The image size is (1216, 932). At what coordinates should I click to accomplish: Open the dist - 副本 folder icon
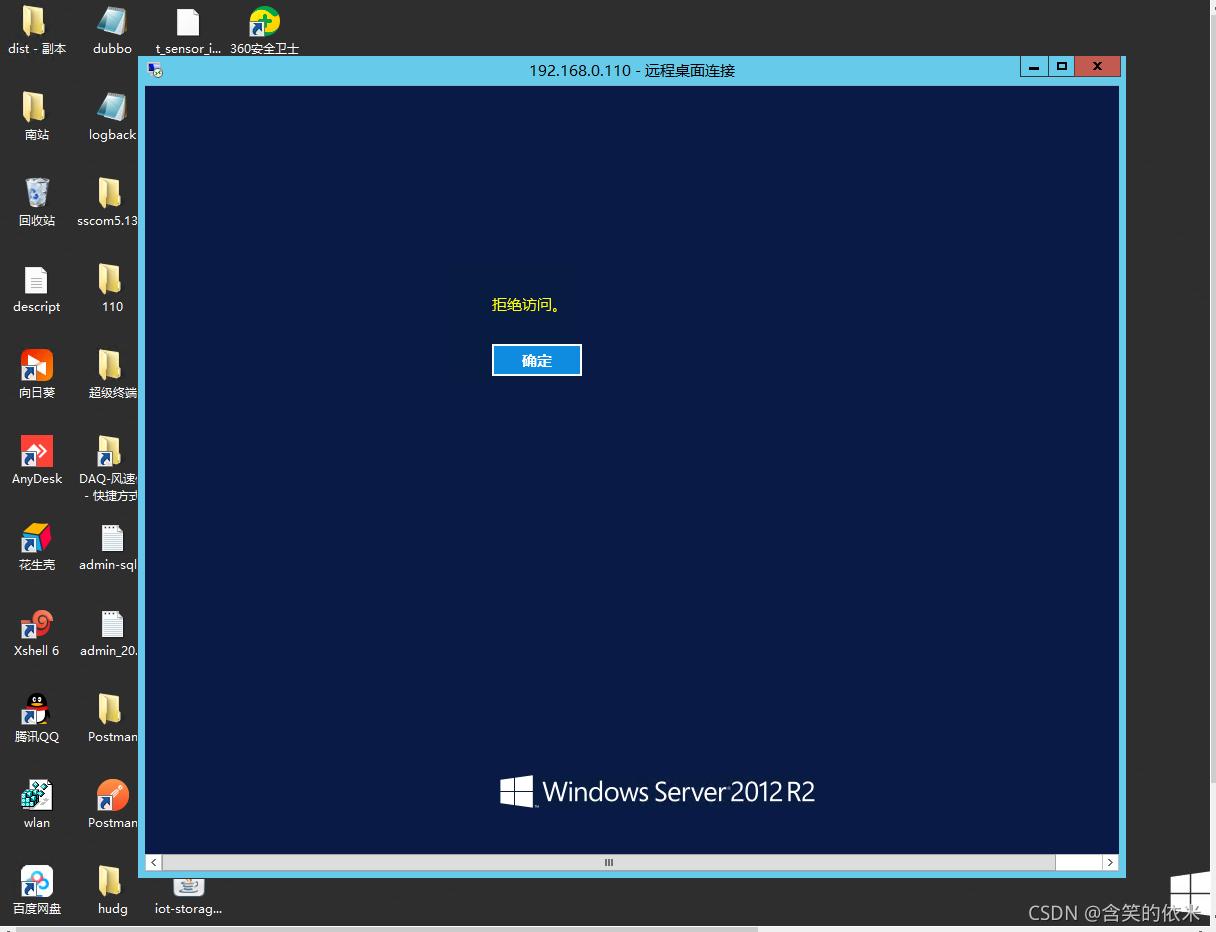(x=35, y=21)
